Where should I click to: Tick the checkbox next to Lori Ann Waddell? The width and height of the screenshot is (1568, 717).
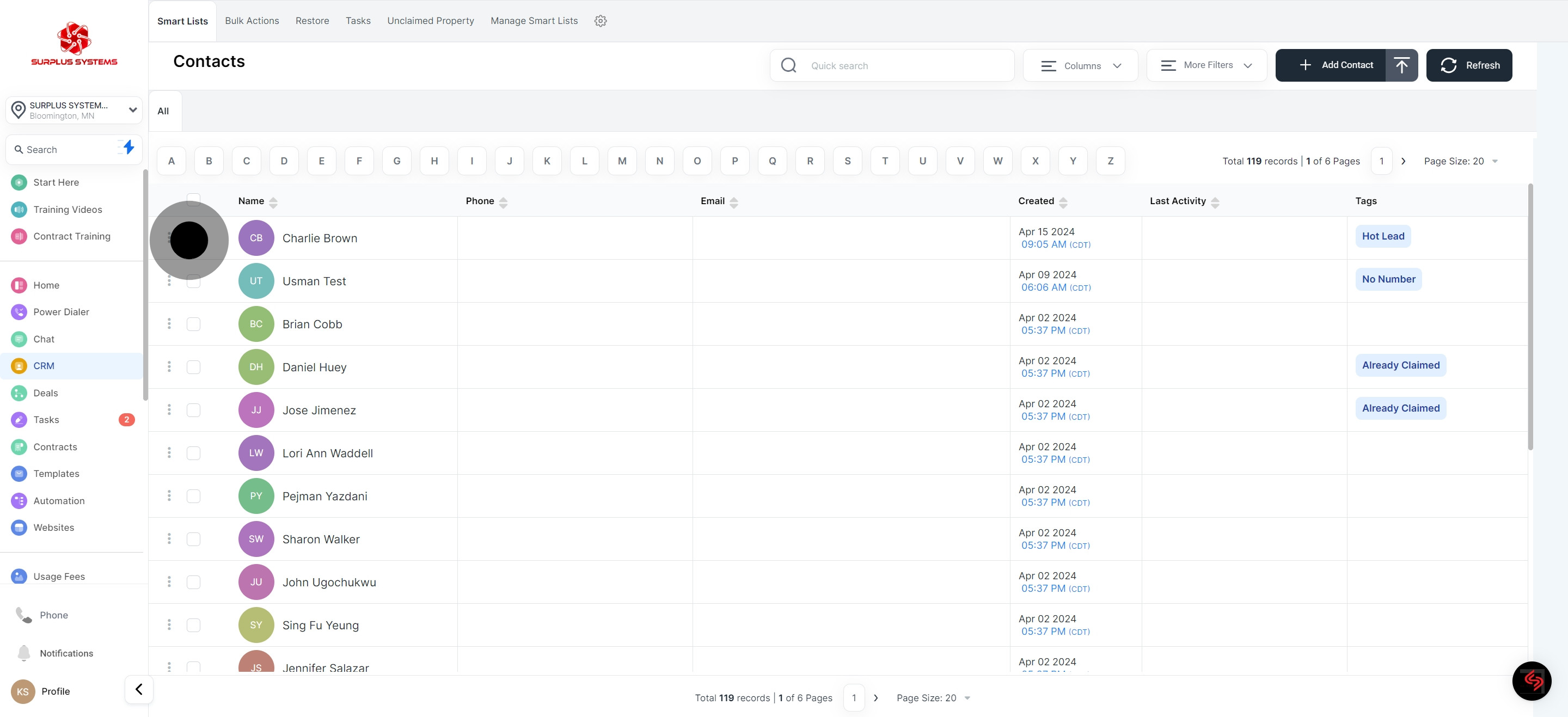[x=194, y=453]
